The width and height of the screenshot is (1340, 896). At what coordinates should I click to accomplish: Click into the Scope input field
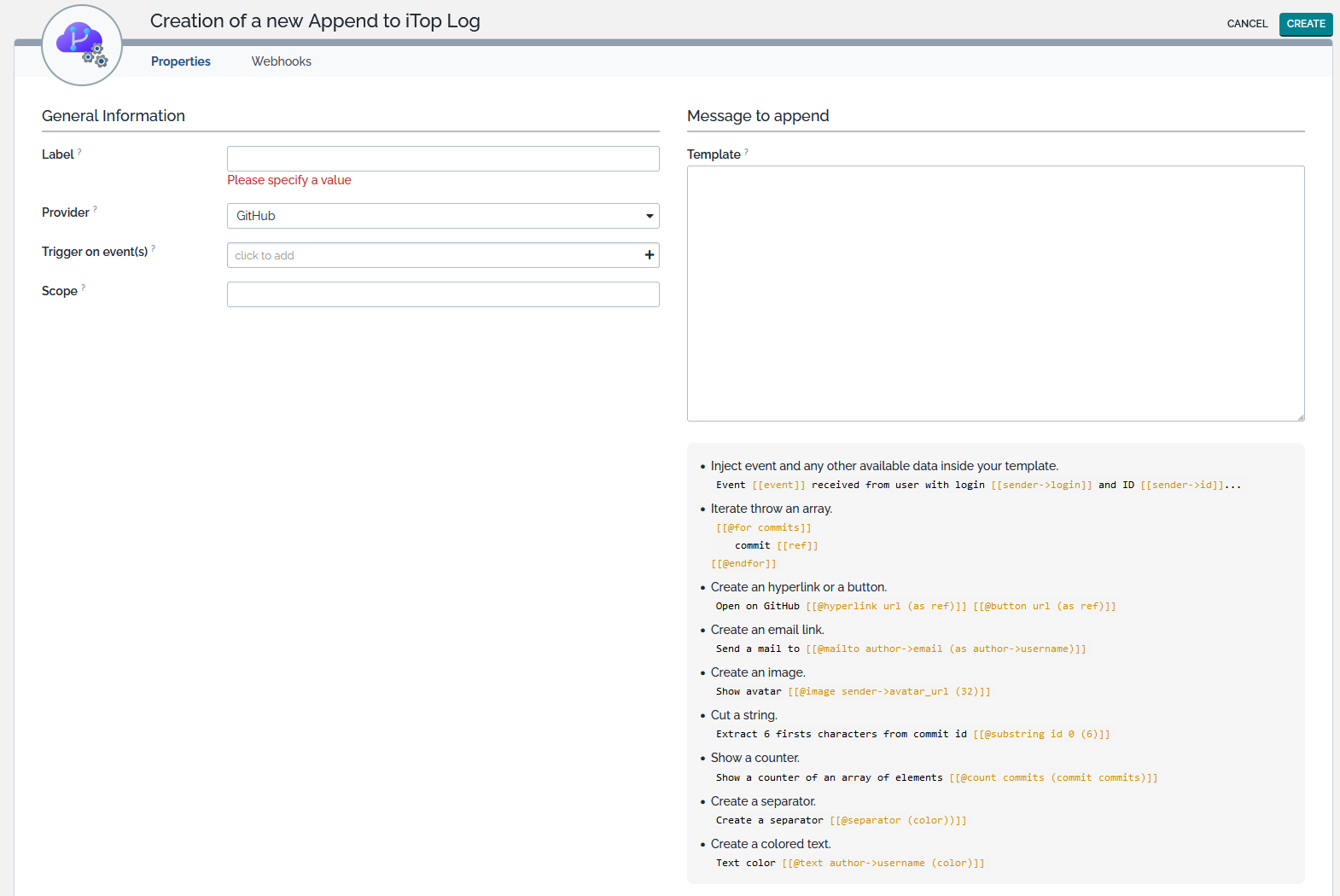(443, 294)
